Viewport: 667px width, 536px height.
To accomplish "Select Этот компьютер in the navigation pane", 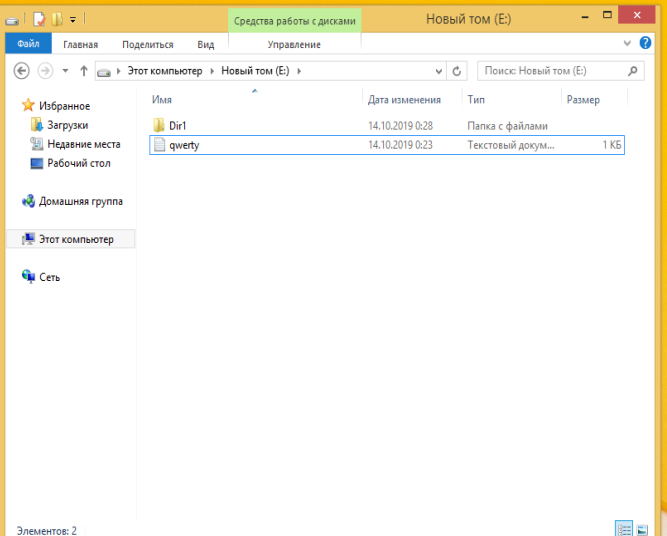I will tap(76, 239).
